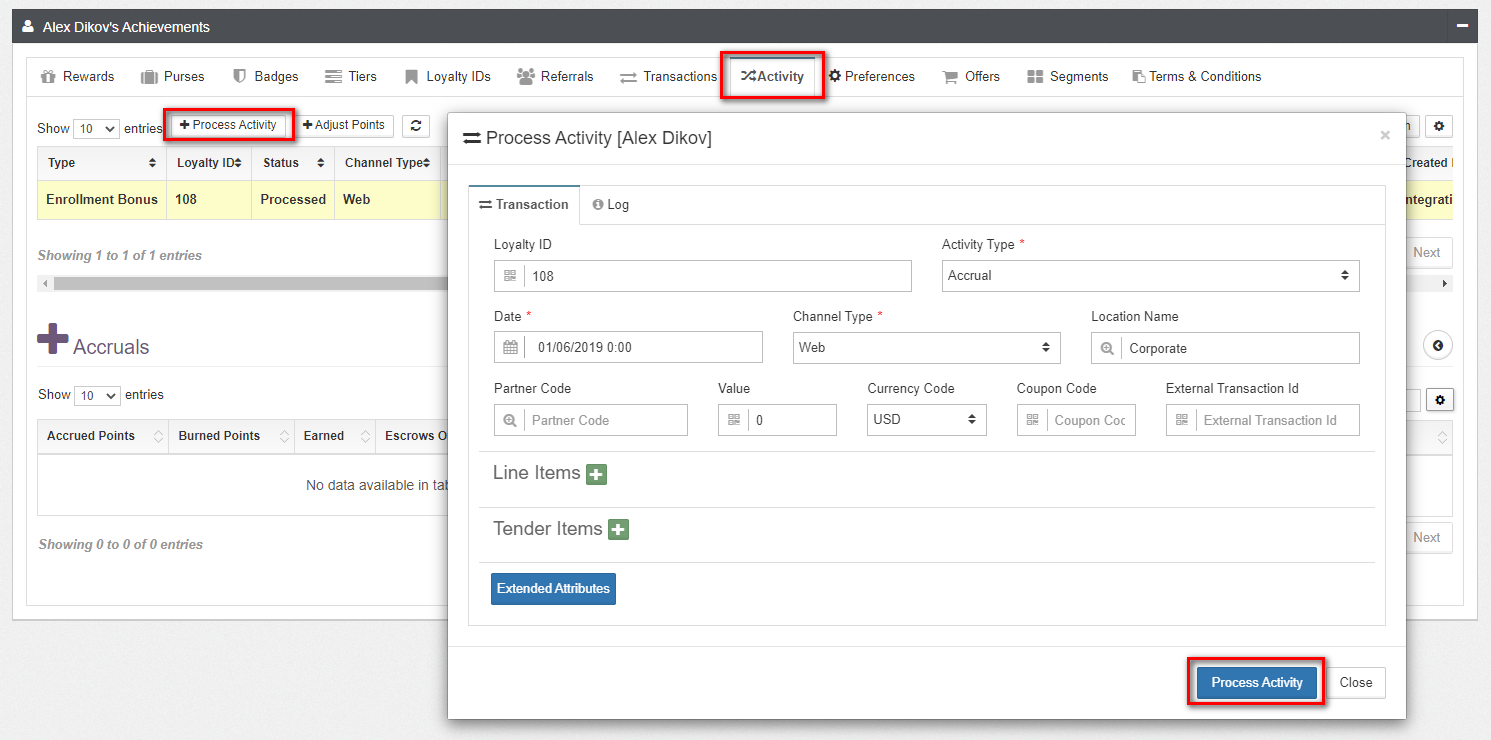Change the Show entries count for Accruals
The width and height of the screenshot is (1491, 740).
tap(96, 396)
